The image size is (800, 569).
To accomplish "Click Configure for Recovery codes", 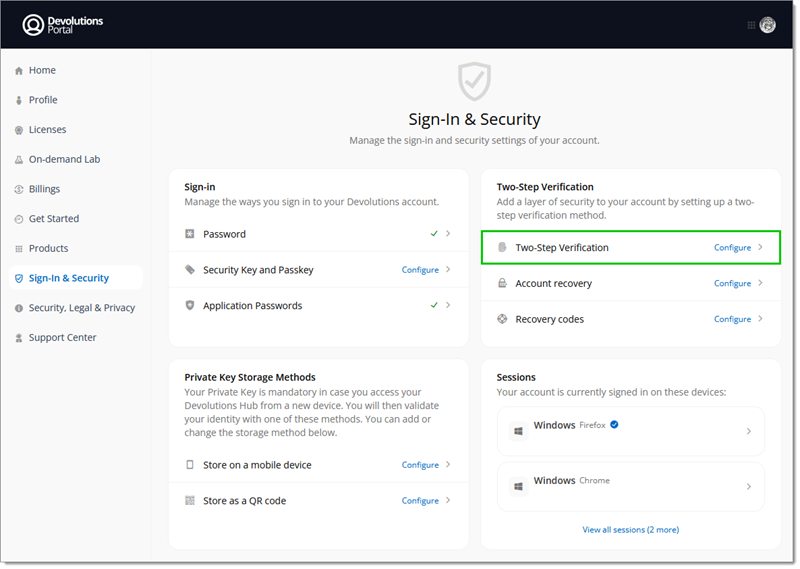I will pos(732,319).
